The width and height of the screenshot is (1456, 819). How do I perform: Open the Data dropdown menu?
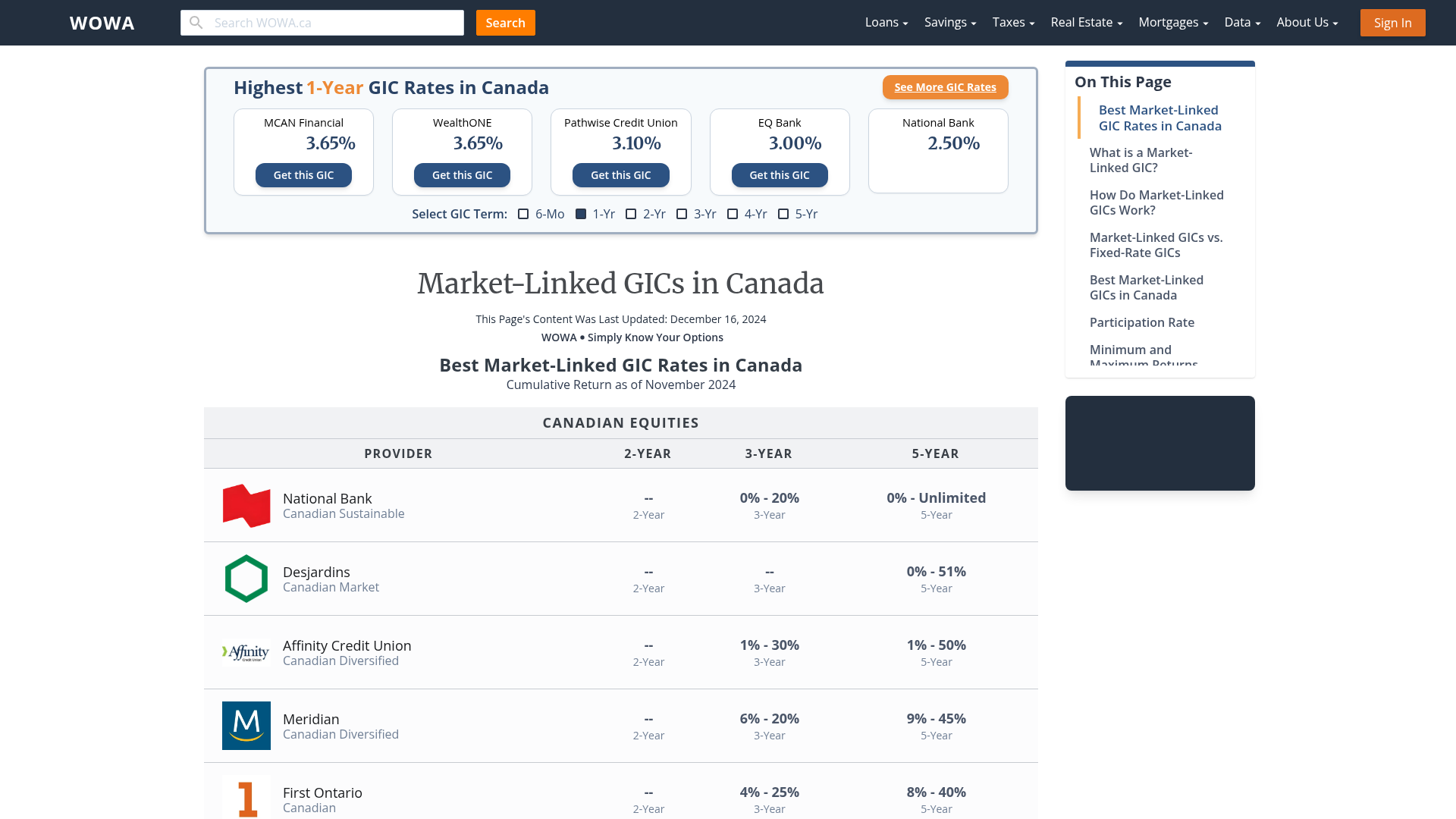1241,22
